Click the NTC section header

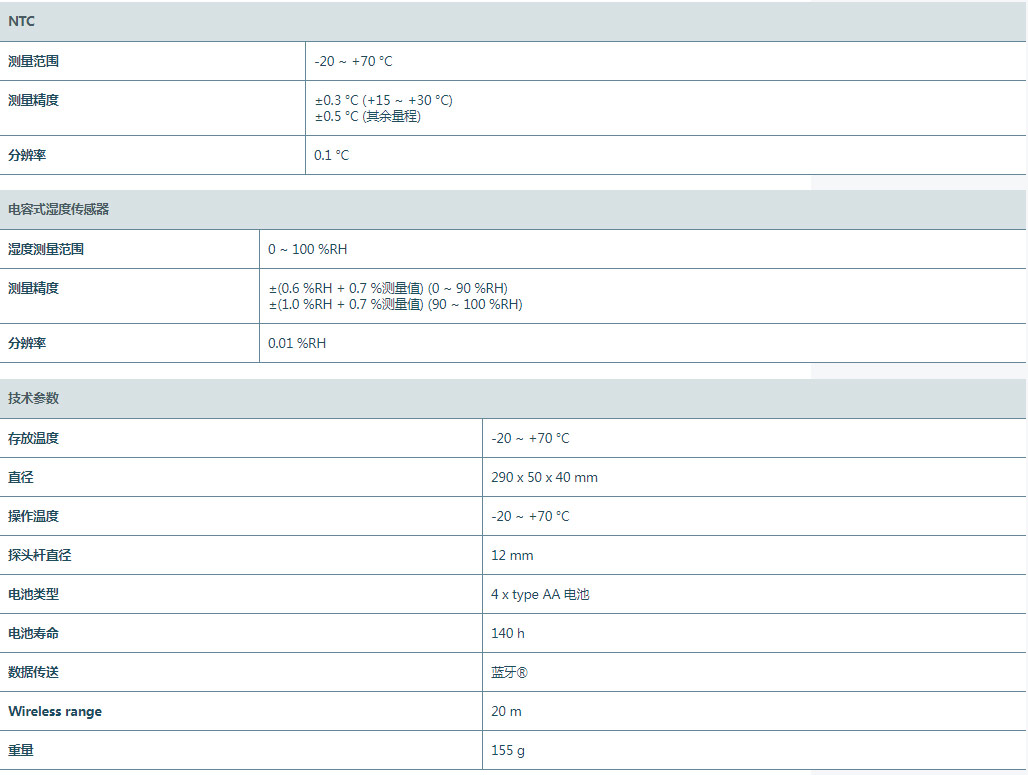point(22,21)
